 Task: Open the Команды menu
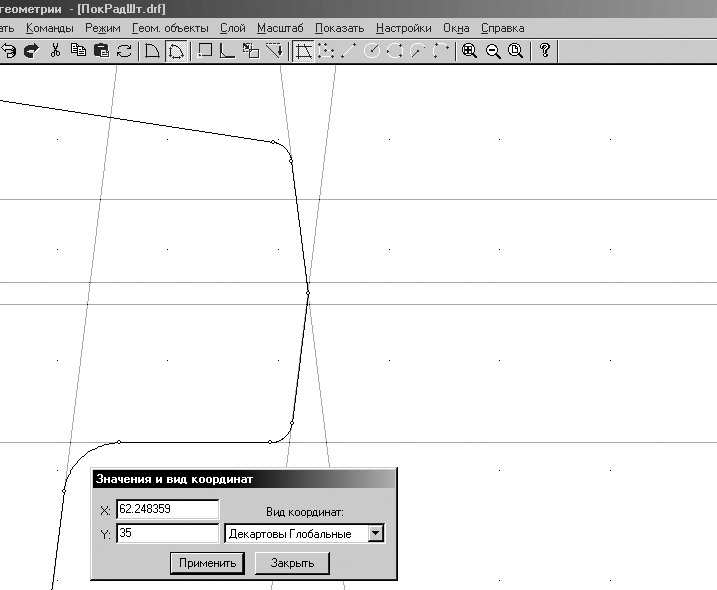pos(50,28)
